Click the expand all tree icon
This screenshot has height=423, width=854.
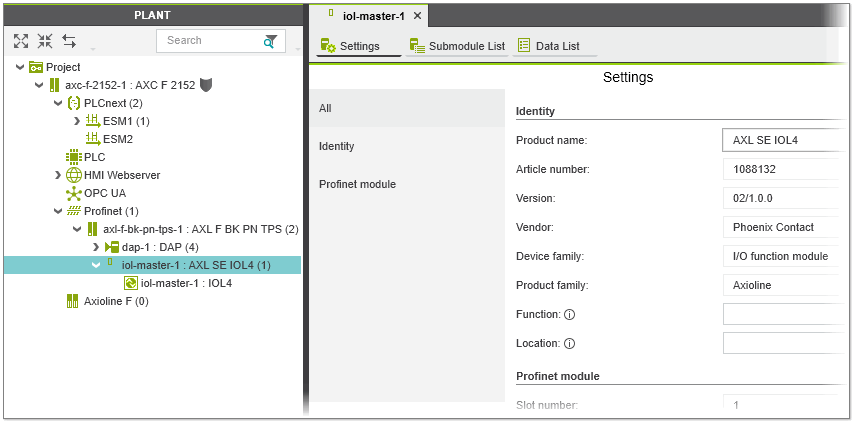click(x=21, y=41)
